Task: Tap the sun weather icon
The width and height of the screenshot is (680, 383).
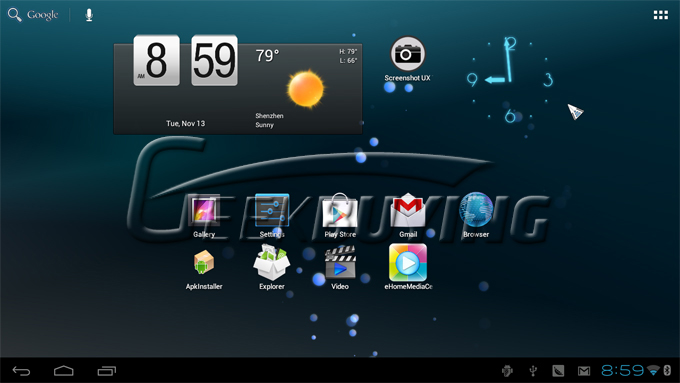Action: click(306, 88)
